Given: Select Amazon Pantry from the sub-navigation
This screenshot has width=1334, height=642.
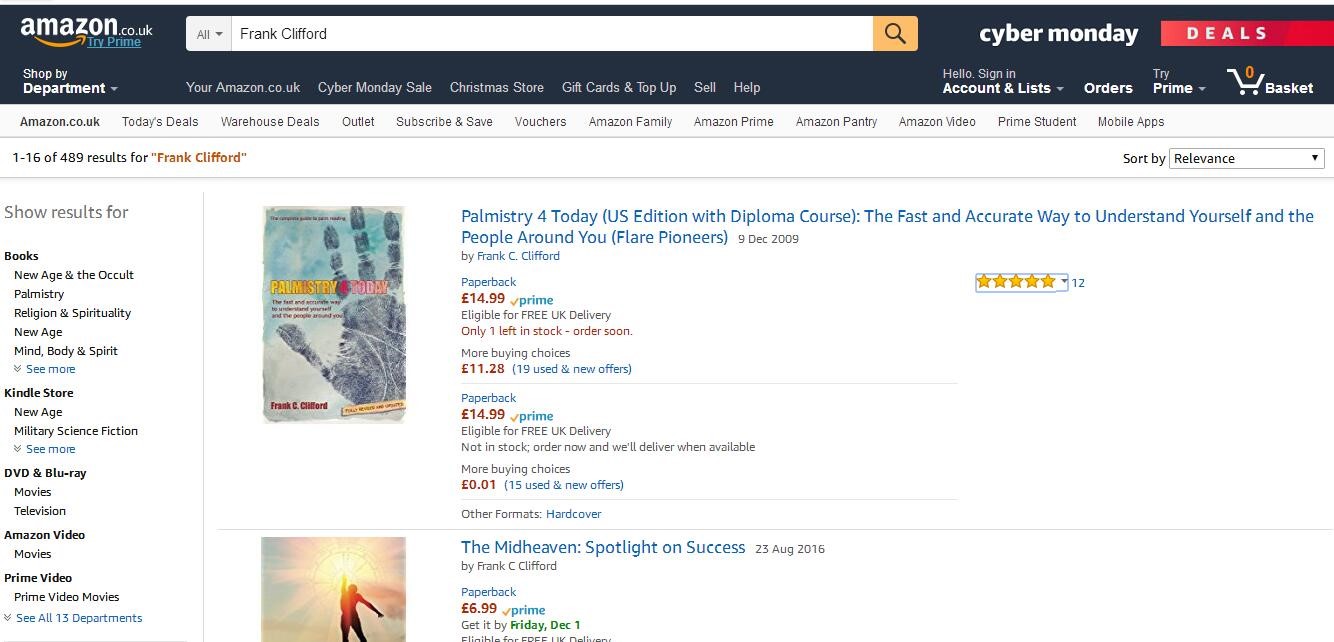Looking at the screenshot, I should coord(836,122).
